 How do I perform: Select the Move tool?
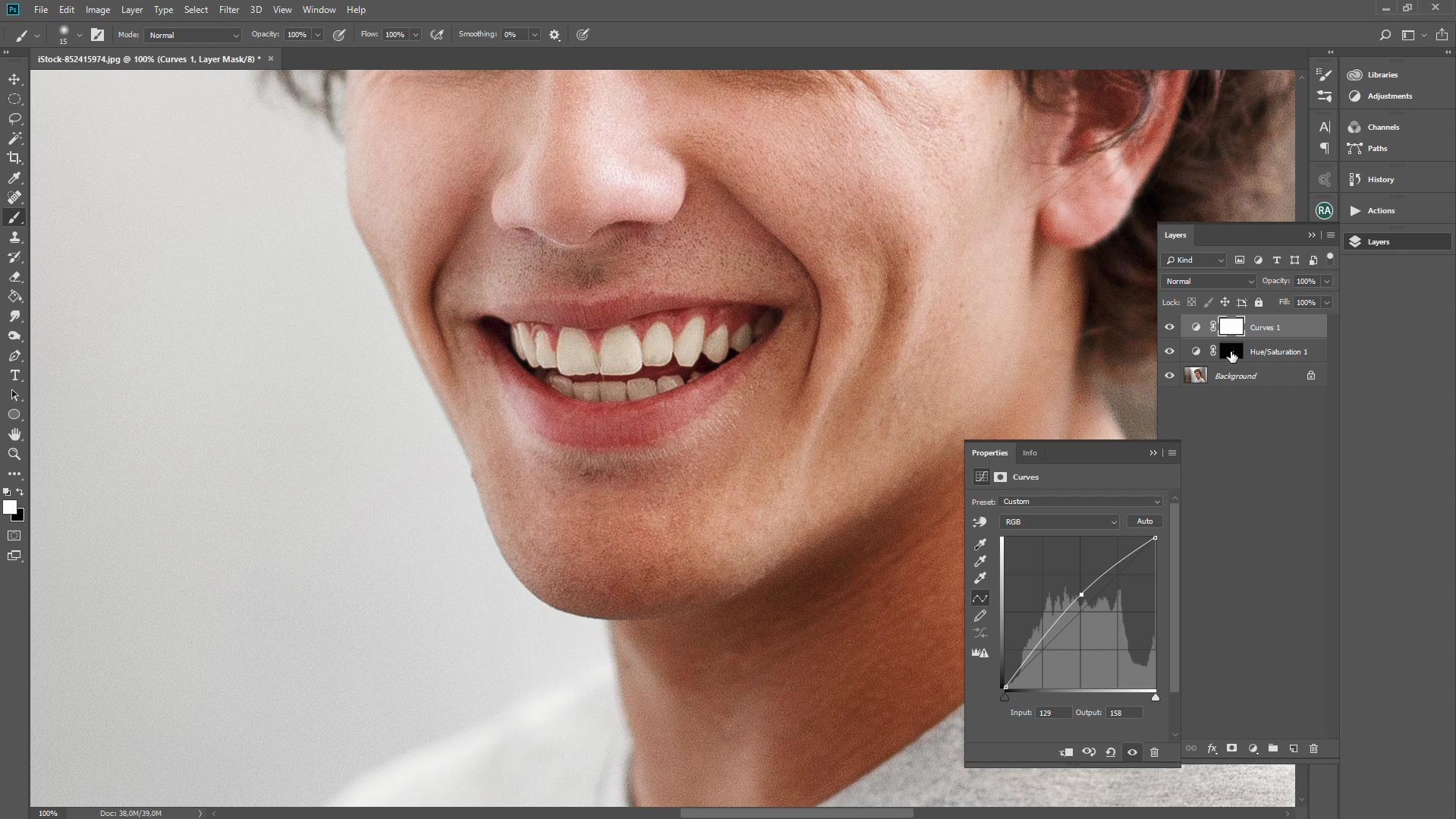coord(14,80)
